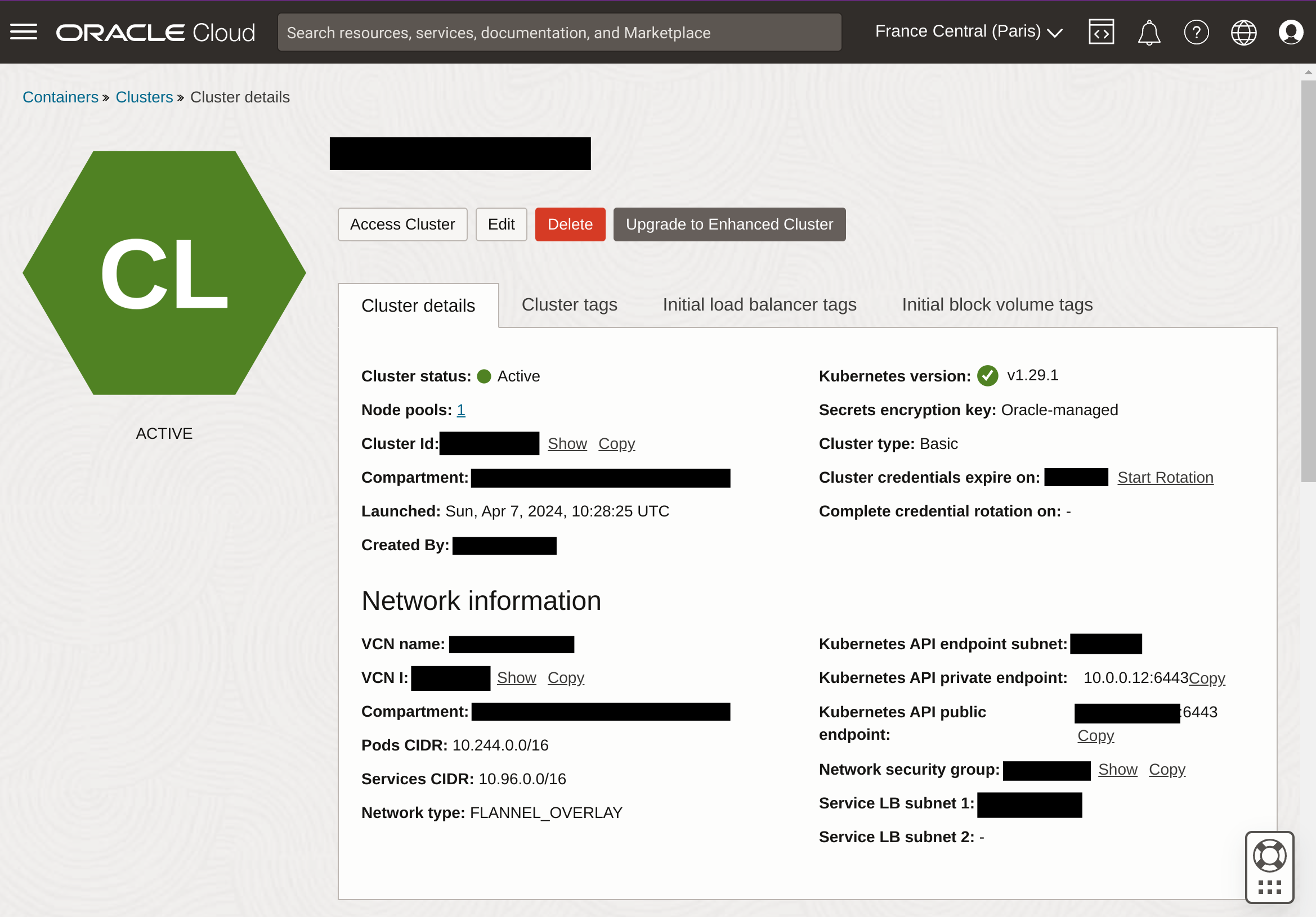Click the Edit button
Screen dimensions: 1316x917
coord(501,224)
